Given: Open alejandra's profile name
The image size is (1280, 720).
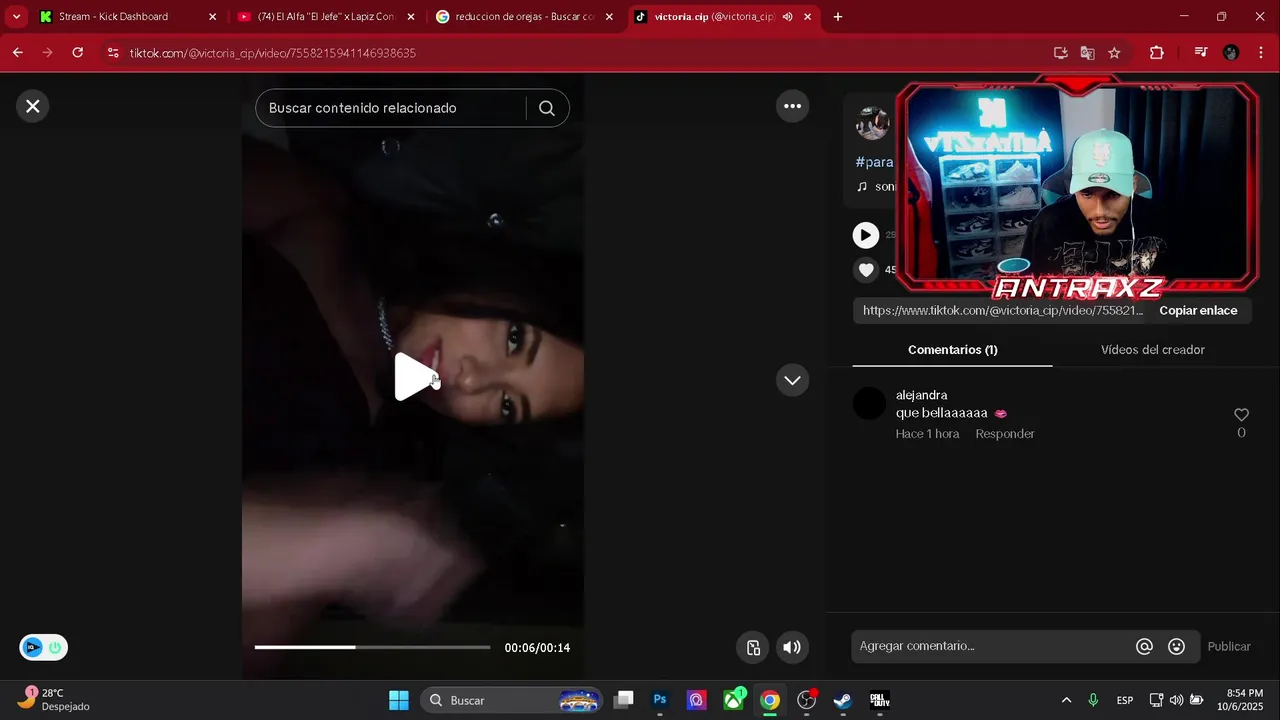Looking at the screenshot, I should point(921,395).
